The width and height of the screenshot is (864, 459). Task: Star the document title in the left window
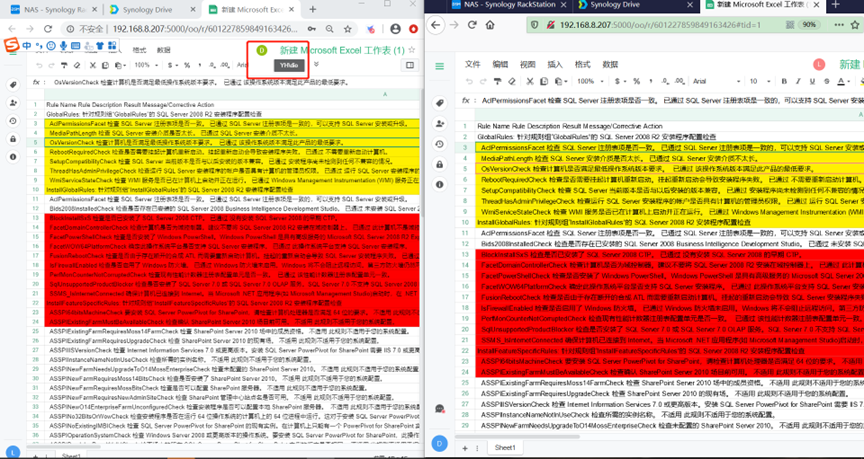412,50
